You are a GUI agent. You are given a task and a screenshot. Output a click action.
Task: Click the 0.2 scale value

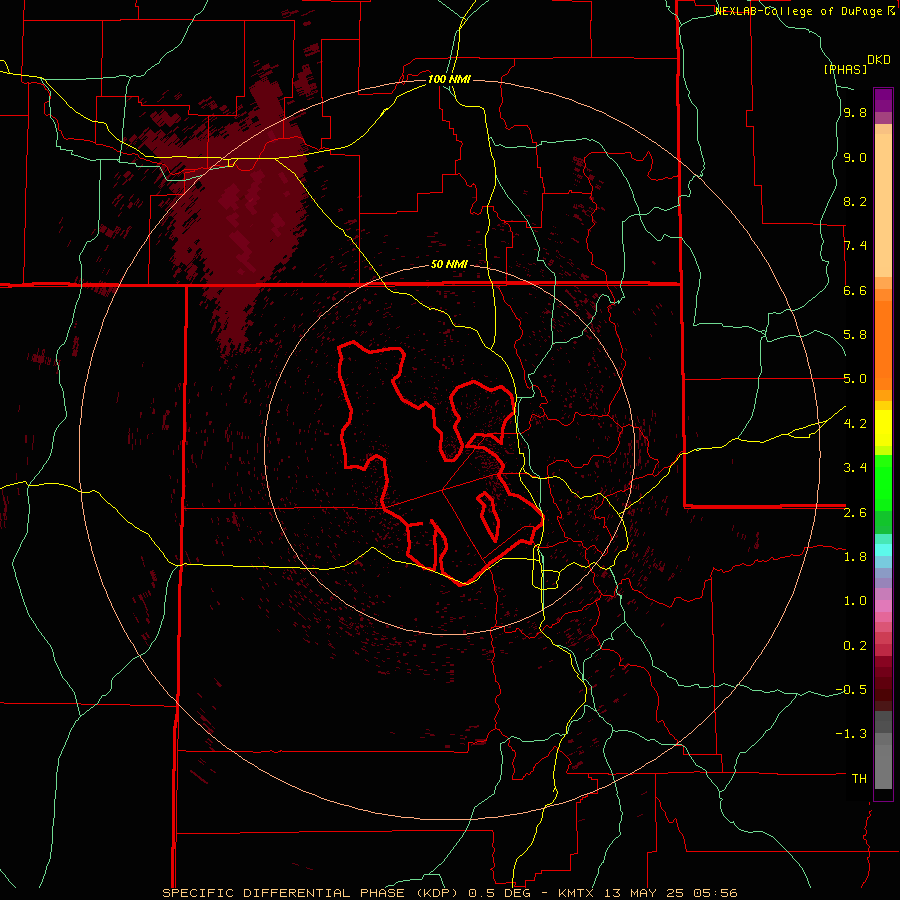pos(855,645)
